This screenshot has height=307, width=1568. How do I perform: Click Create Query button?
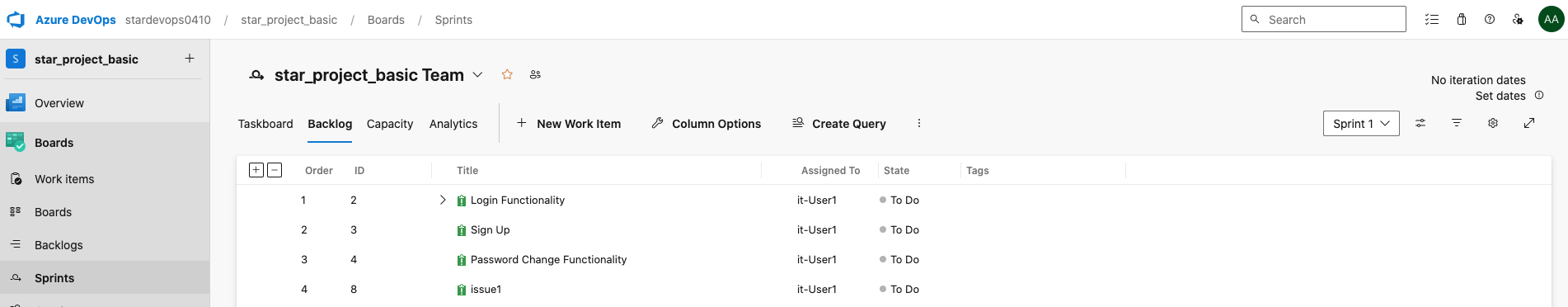click(x=839, y=124)
